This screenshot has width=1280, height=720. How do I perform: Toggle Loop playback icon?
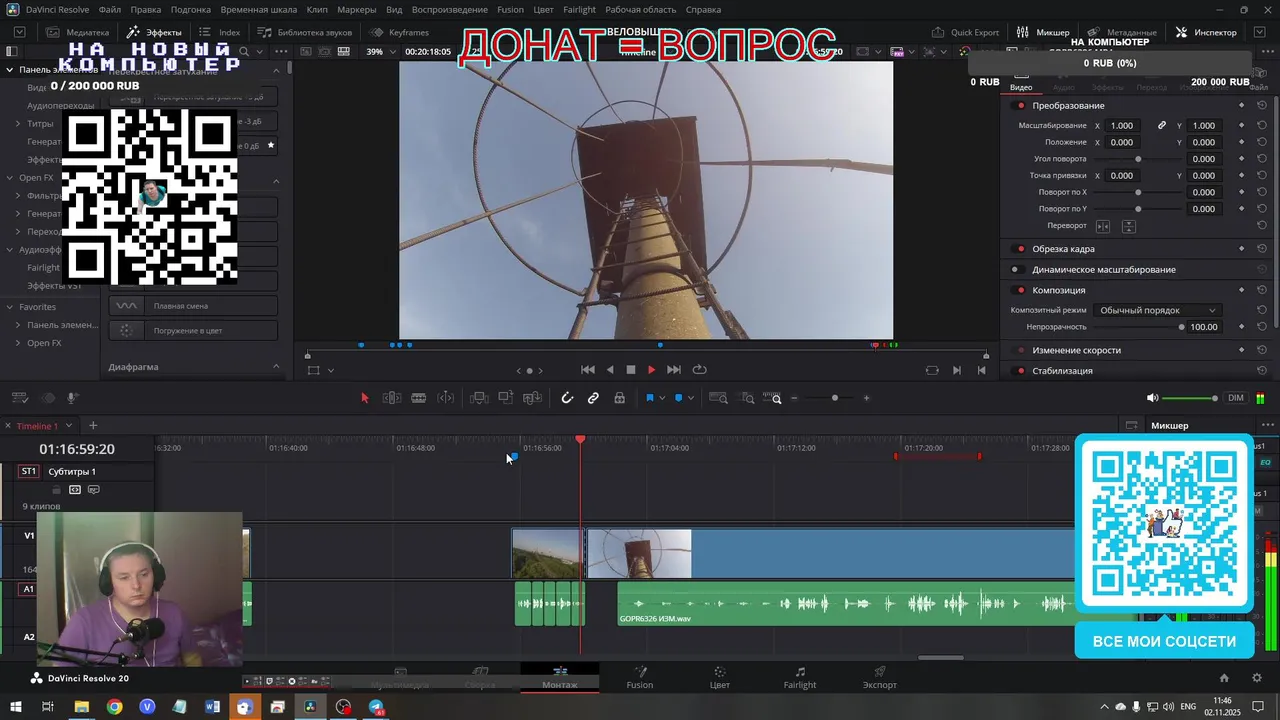coord(700,370)
